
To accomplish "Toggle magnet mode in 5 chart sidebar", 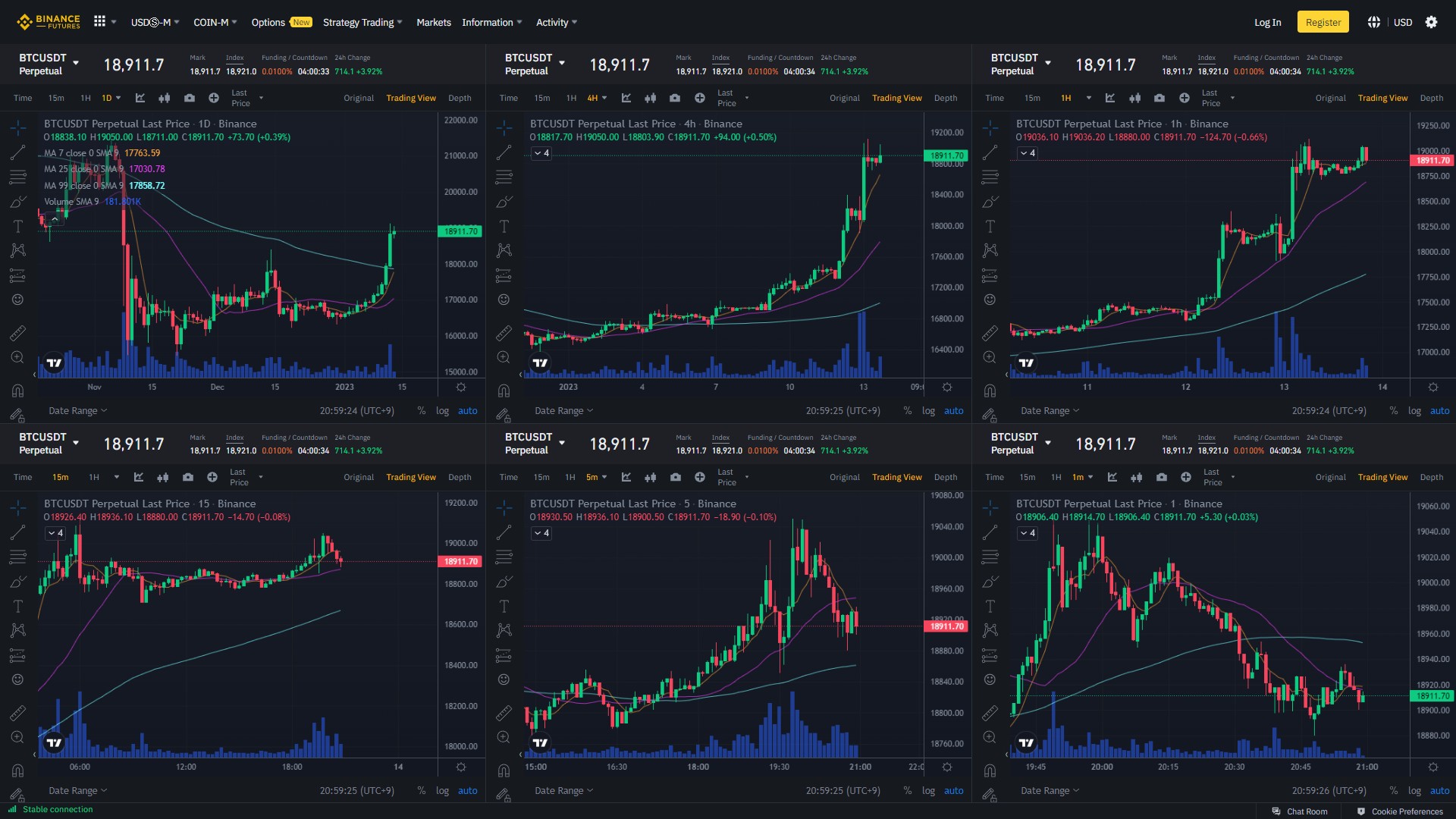I will pos(504,770).
